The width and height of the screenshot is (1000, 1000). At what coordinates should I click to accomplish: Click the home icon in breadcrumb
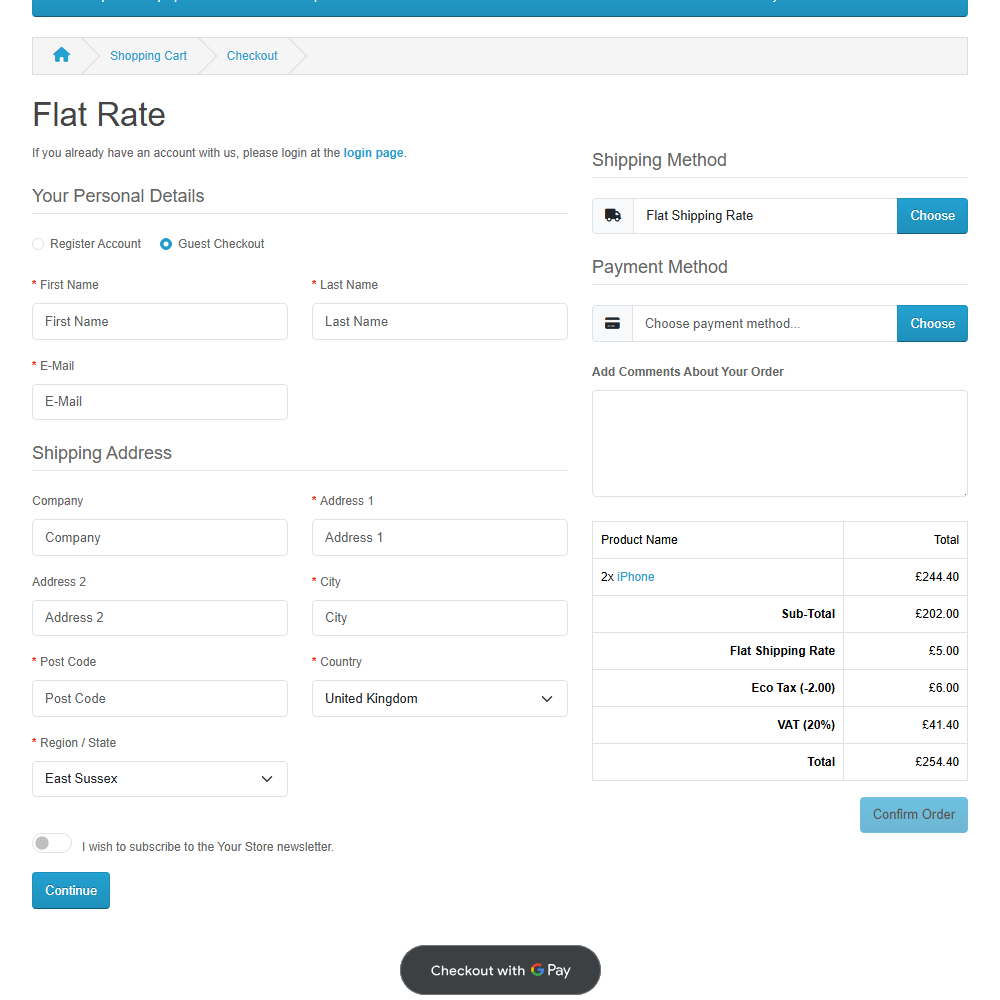61,56
